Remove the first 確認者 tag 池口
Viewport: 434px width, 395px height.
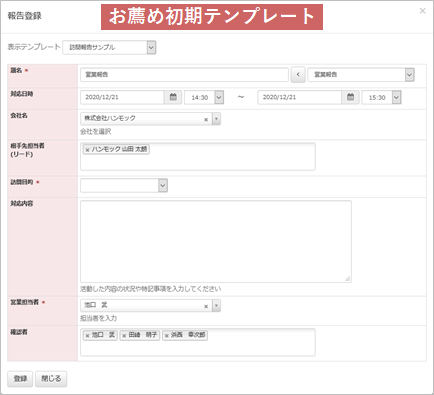(x=87, y=336)
